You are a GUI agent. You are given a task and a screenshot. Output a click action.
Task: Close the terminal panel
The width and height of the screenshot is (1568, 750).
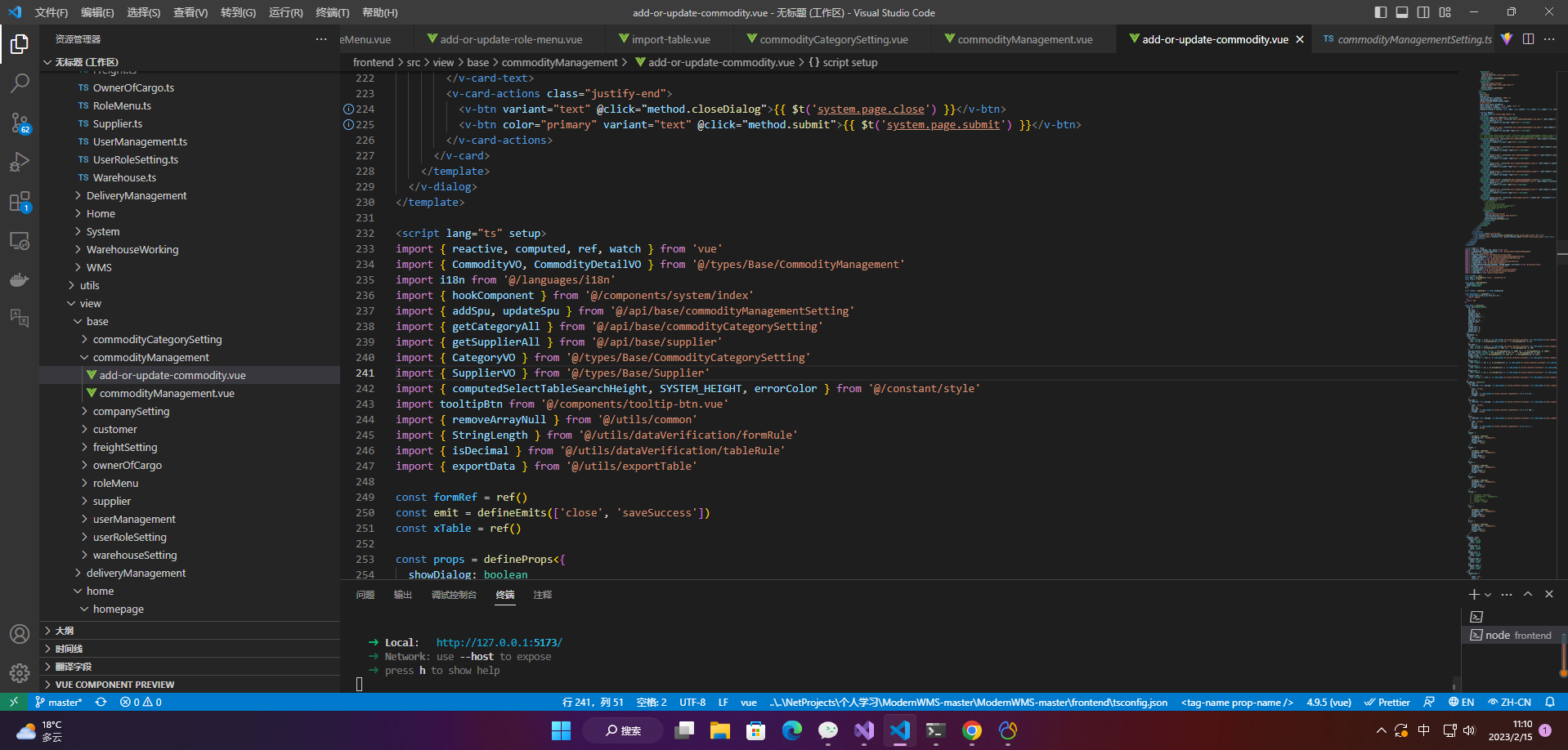click(x=1549, y=595)
